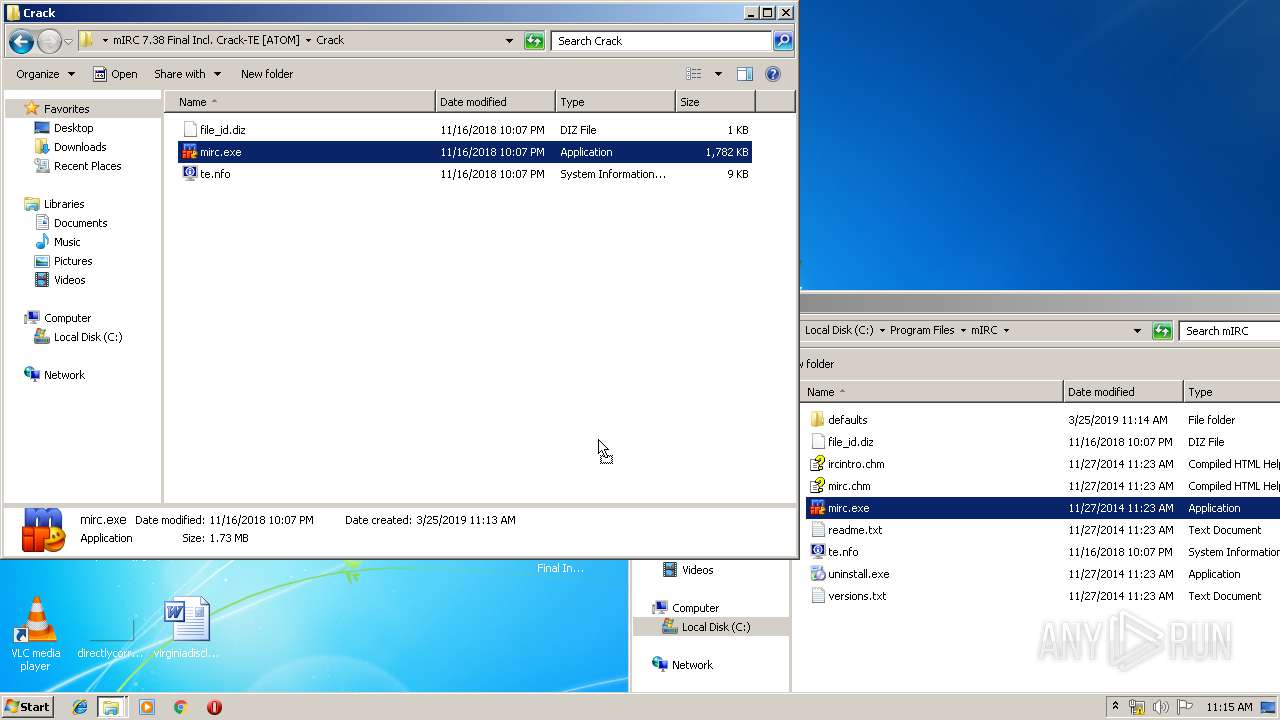The height and width of the screenshot is (720, 1280).
Task: Select mirc.exe in Crack window
Action: pos(464,152)
